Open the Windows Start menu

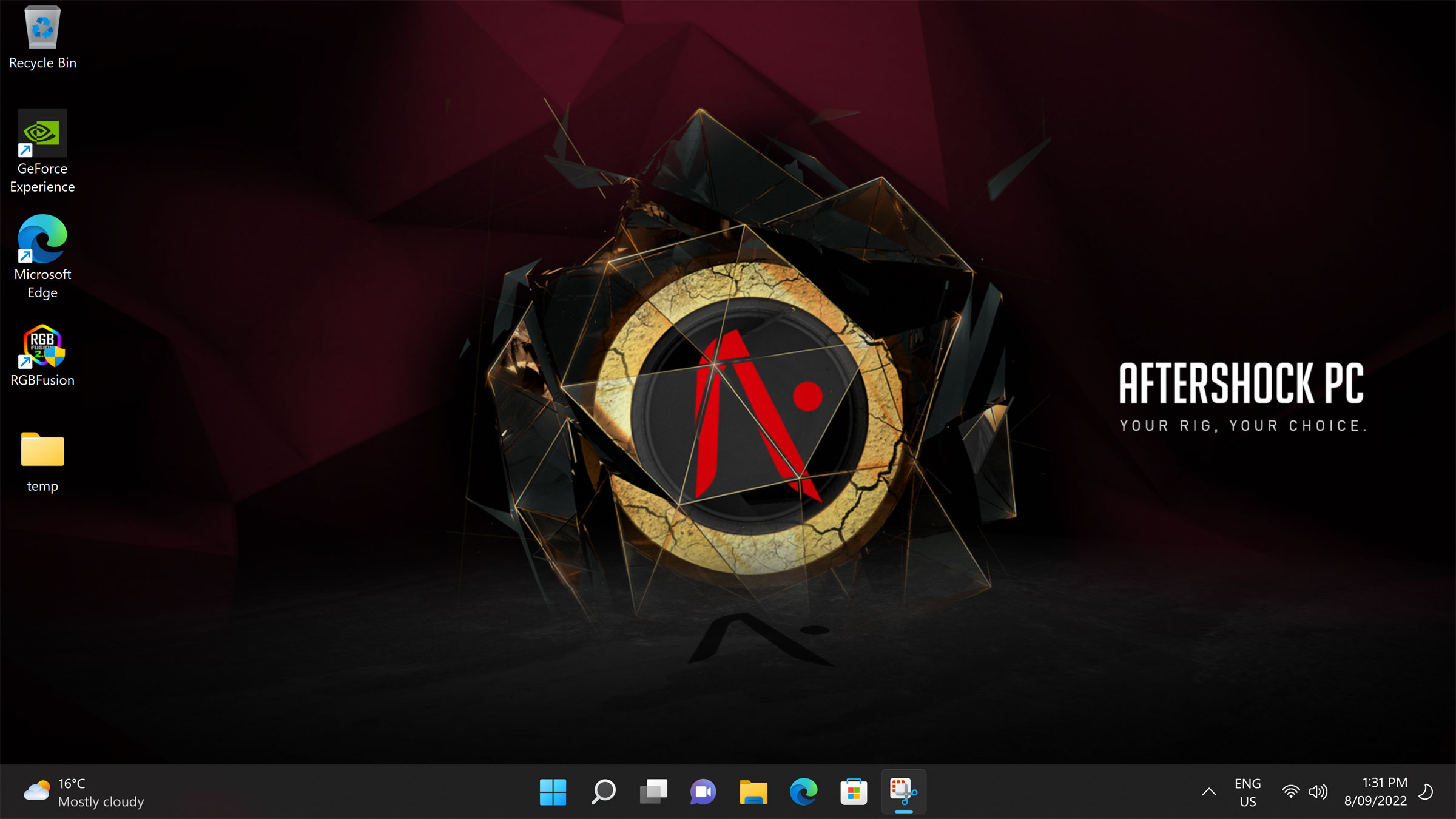pyautogui.click(x=553, y=792)
